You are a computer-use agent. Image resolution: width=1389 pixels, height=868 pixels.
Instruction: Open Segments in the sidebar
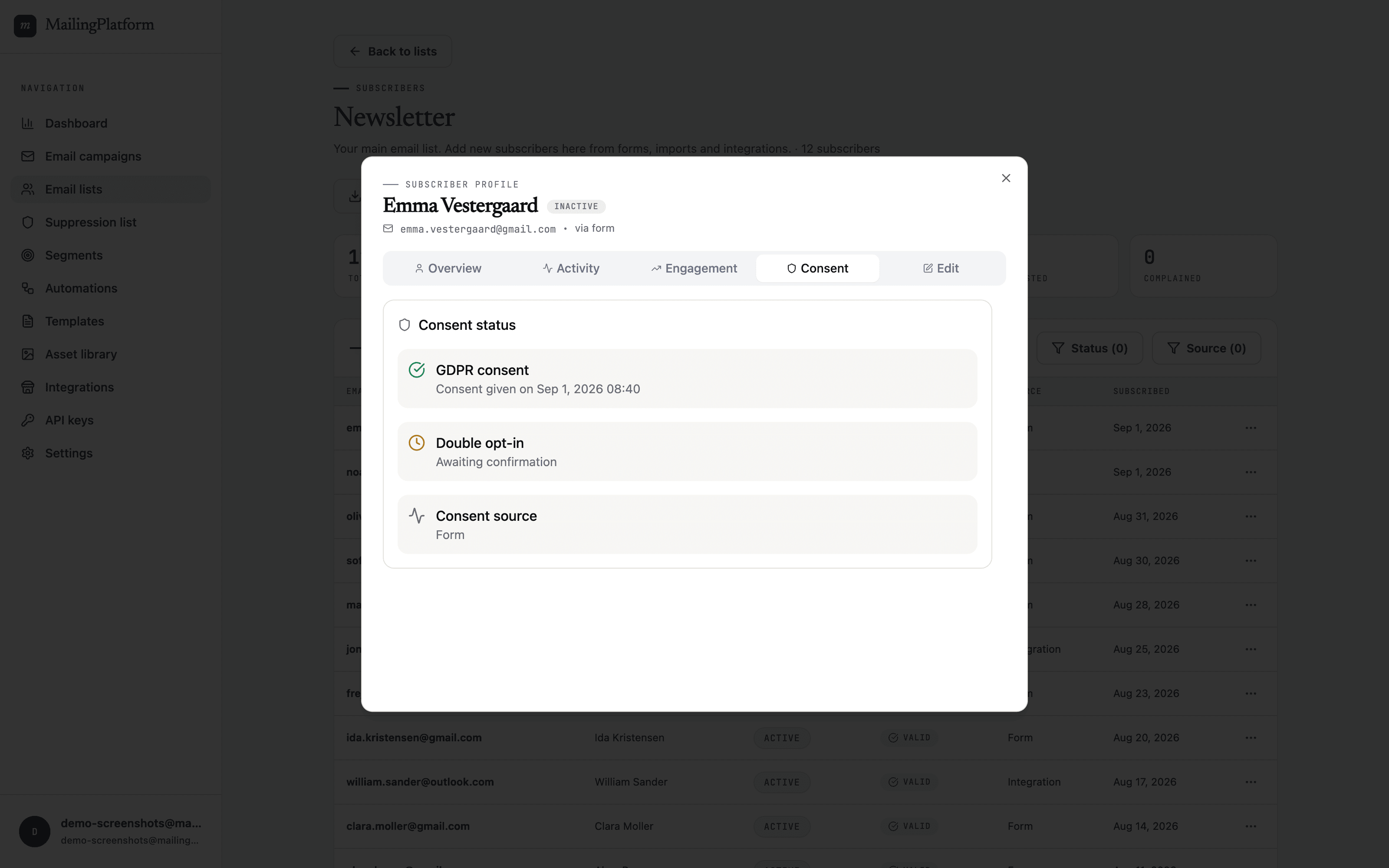point(111,256)
